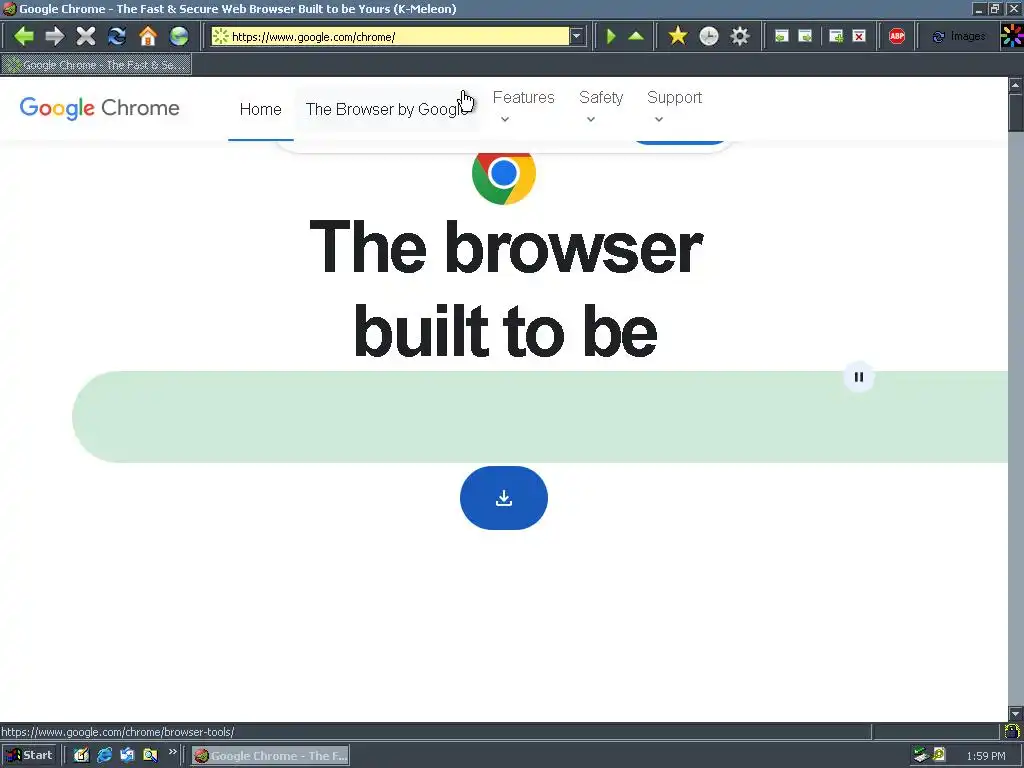Go forward with the gray Forward arrow
Screen dimensions: 1024x768
coord(55,36)
